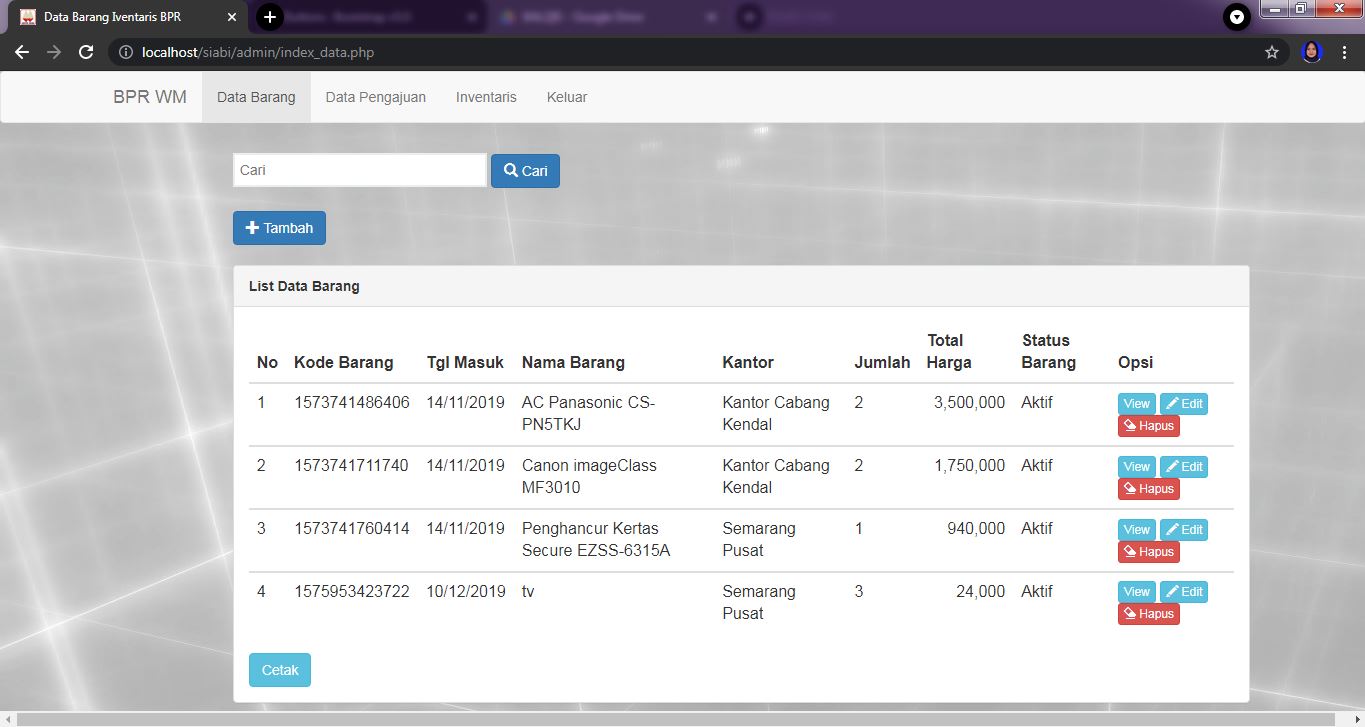Click the site information icon in address bar
The width and height of the screenshot is (1365, 727).
pyautogui.click(x=126, y=52)
